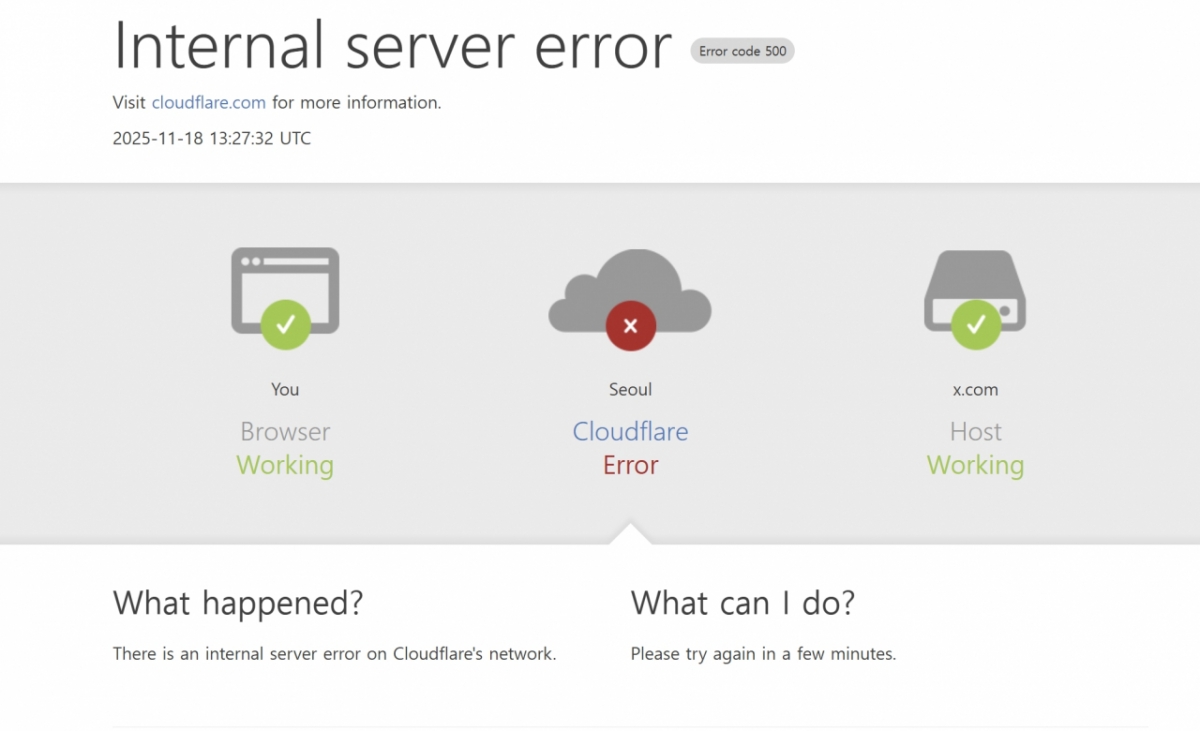The height and width of the screenshot is (731, 1200).
Task: Click the green checkmark on host icon
Action: pyautogui.click(x=975, y=324)
